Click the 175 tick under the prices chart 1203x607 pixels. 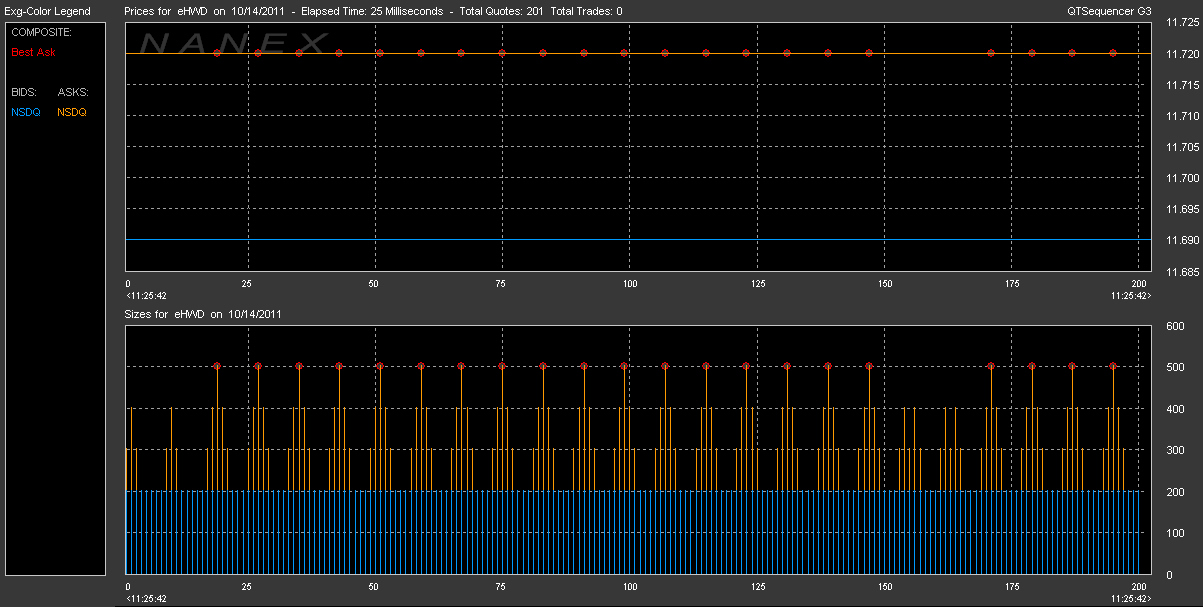(1013, 284)
